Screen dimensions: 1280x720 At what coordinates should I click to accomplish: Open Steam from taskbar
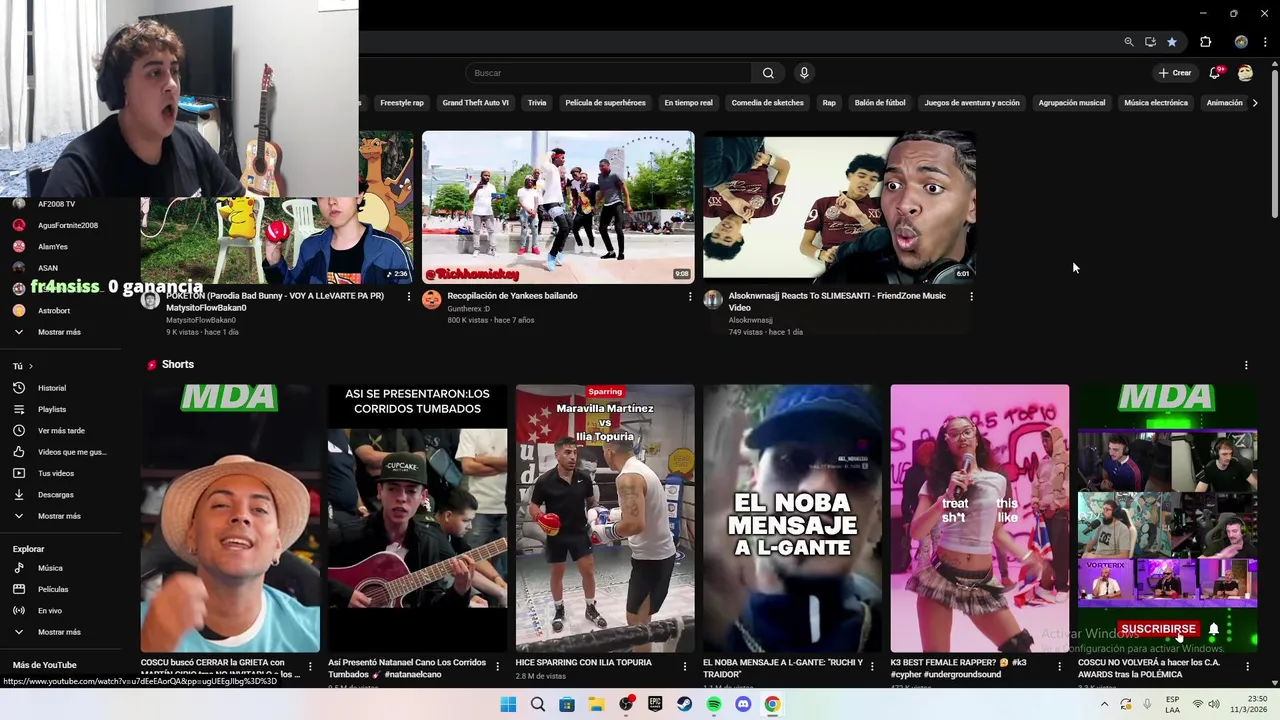[684, 704]
